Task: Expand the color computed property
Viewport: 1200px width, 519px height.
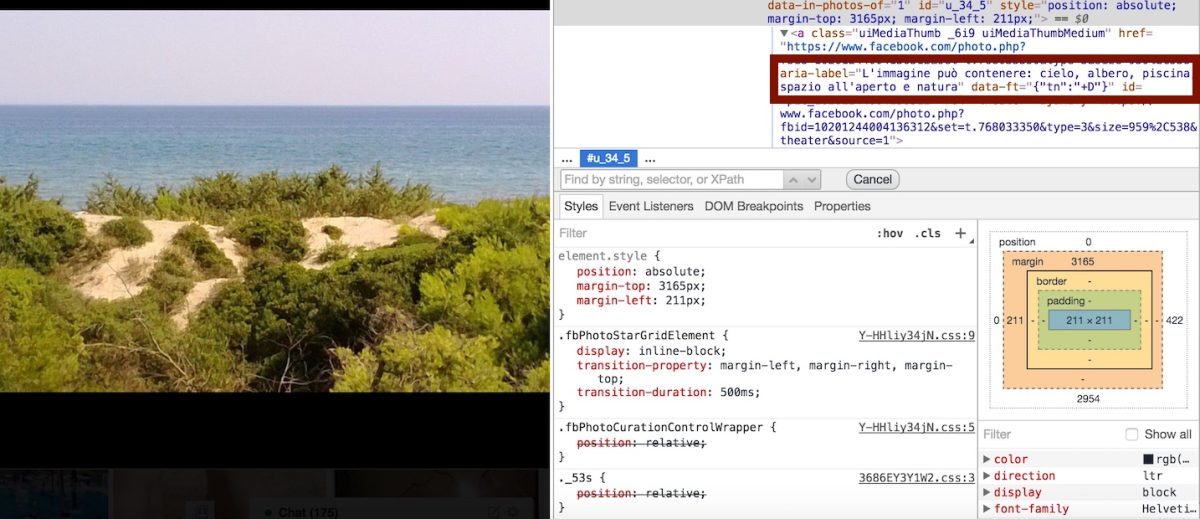Action: pyautogui.click(x=988, y=459)
